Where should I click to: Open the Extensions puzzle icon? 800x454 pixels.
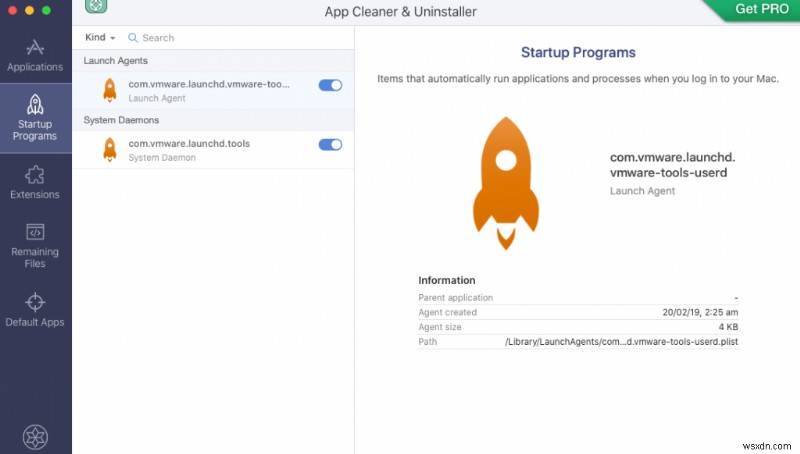[x=35, y=175]
